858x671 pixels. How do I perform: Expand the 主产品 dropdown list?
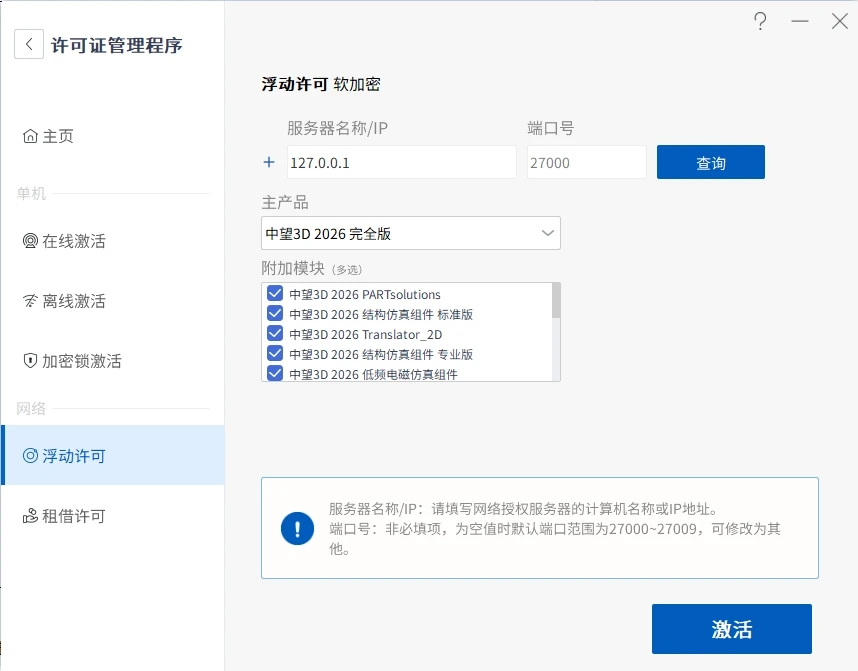point(411,233)
